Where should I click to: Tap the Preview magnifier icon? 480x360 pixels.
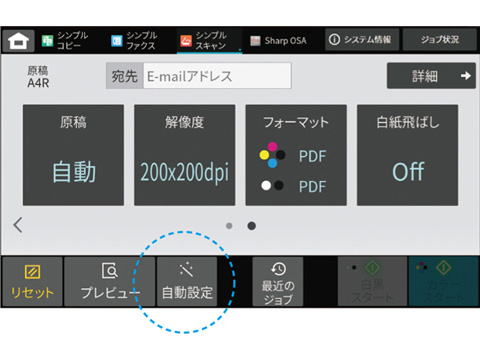110,270
